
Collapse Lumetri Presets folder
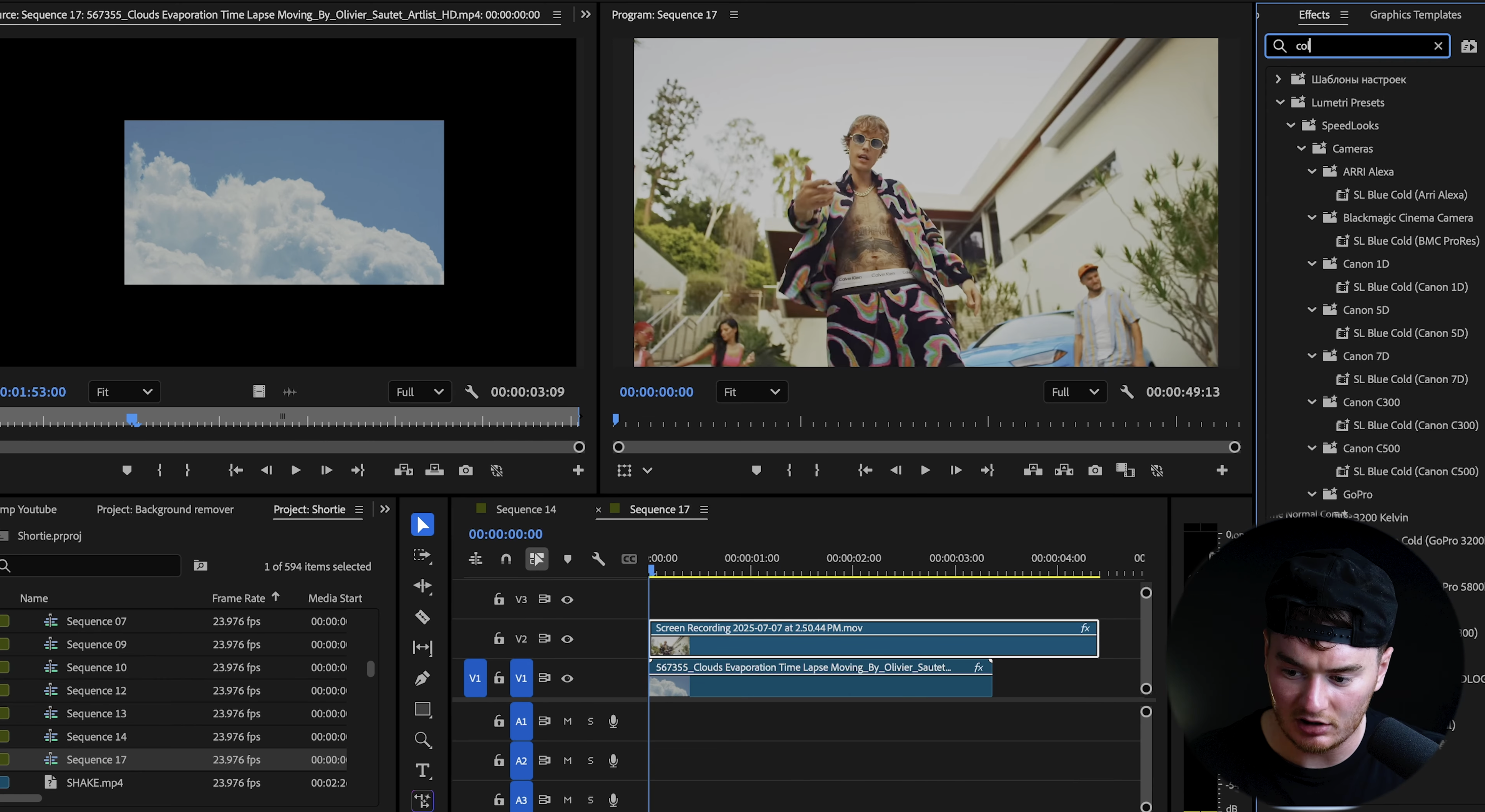coord(1280,102)
